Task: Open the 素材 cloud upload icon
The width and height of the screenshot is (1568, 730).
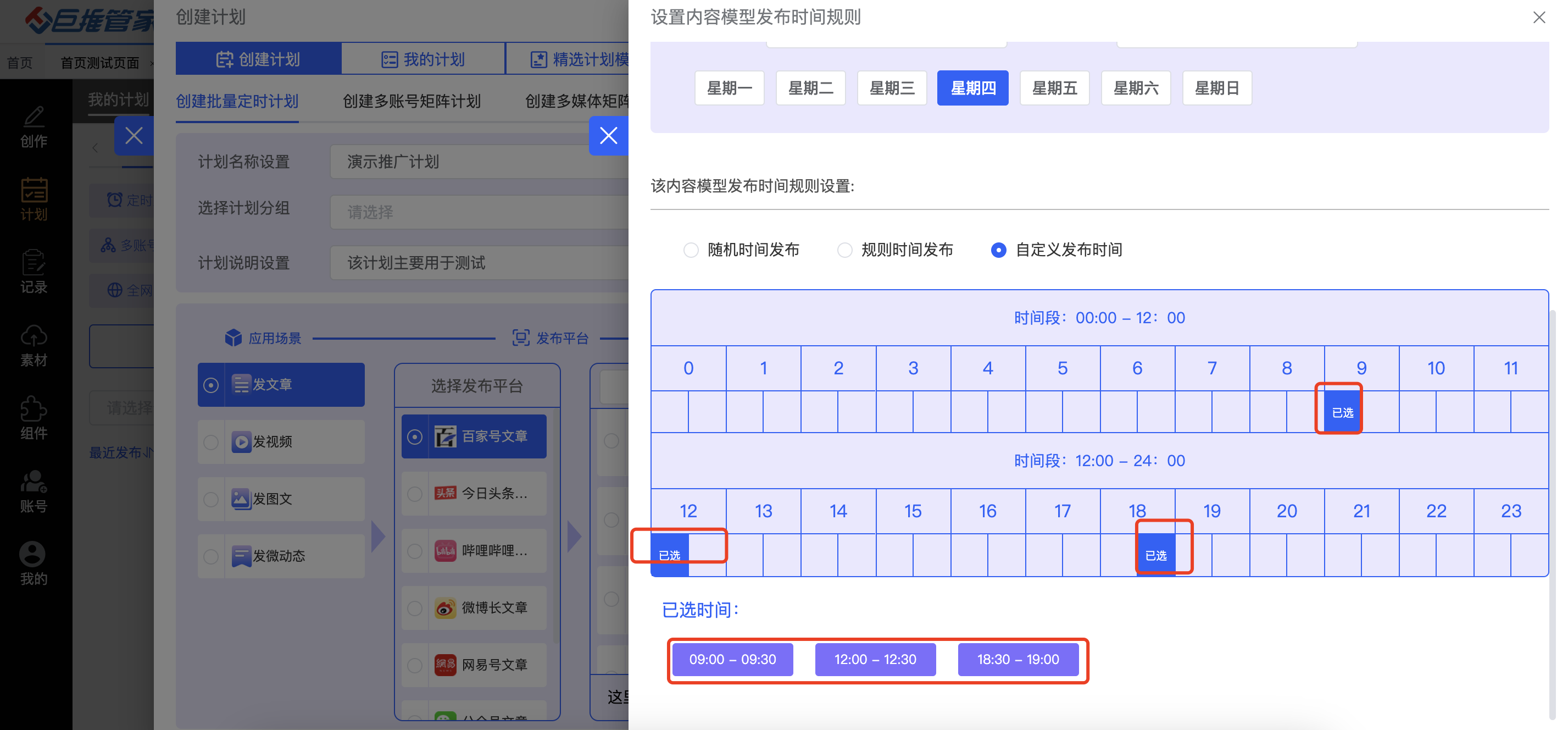Action: [34, 336]
